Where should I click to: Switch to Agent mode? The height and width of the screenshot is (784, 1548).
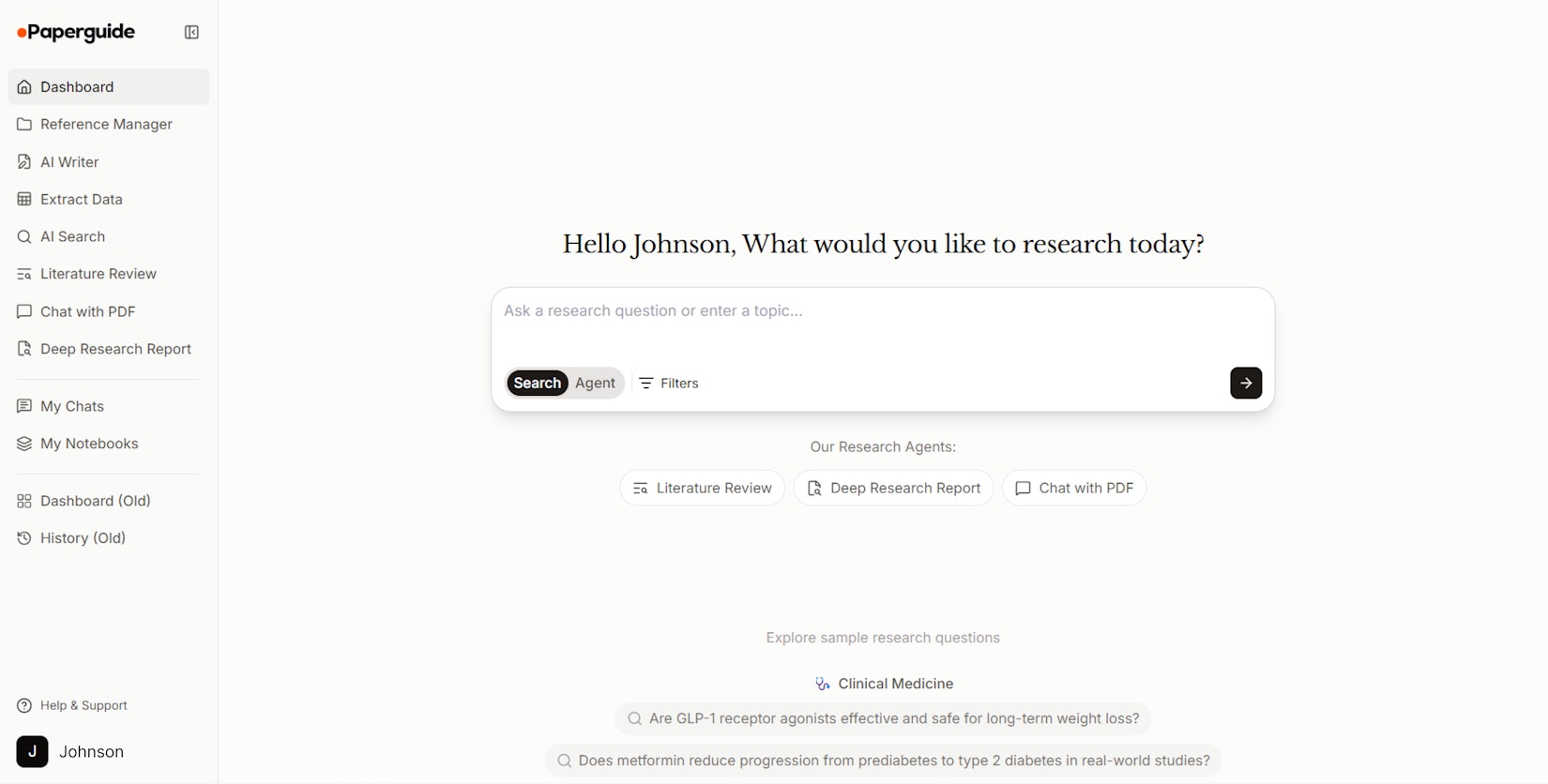(x=595, y=383)
